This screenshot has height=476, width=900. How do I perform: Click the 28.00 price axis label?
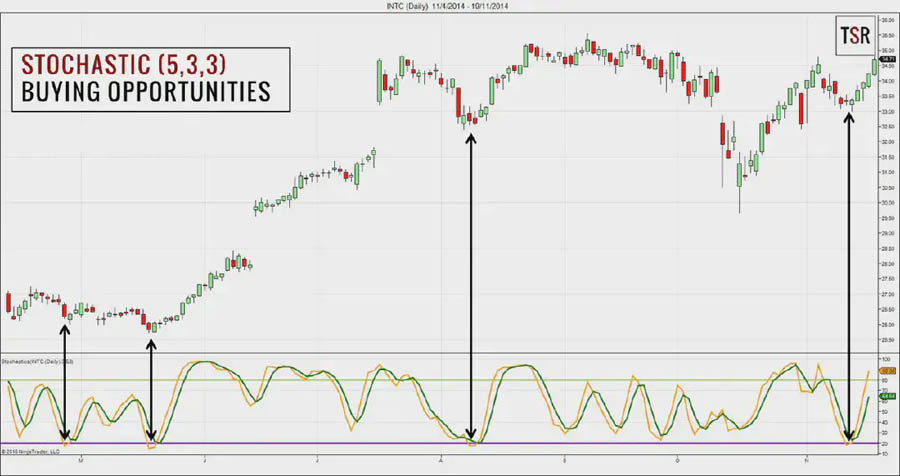coord(888,264)
